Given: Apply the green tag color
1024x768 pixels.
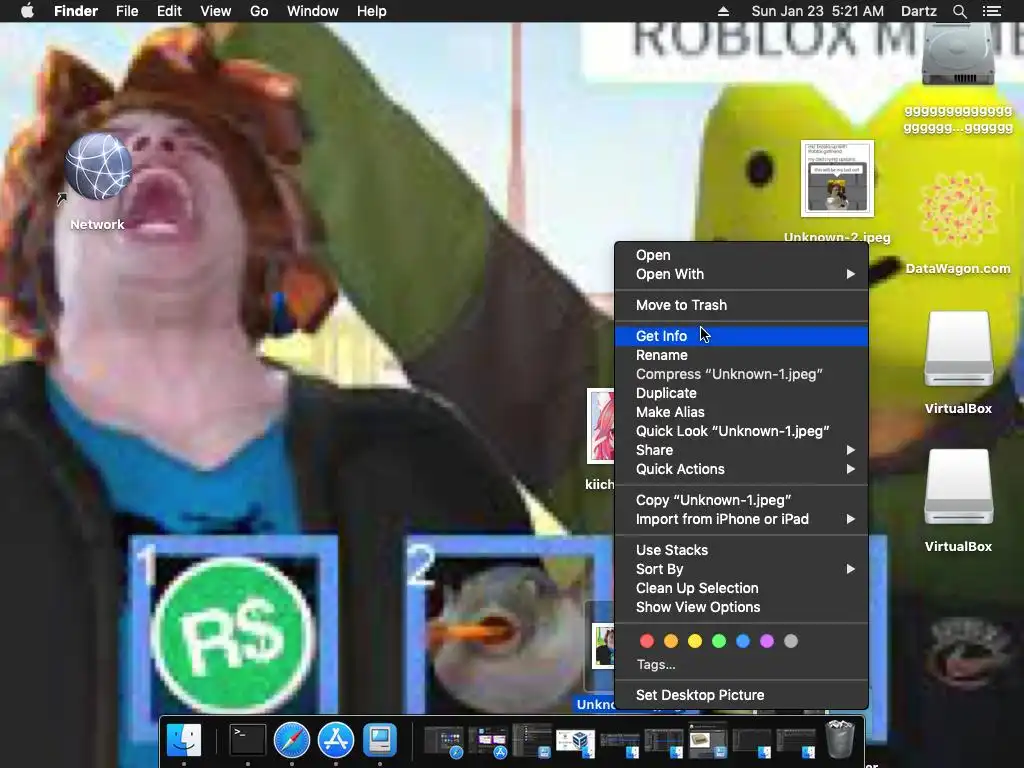Looking at the screenshot, I should pyautogui.click(x=719, y=641).
